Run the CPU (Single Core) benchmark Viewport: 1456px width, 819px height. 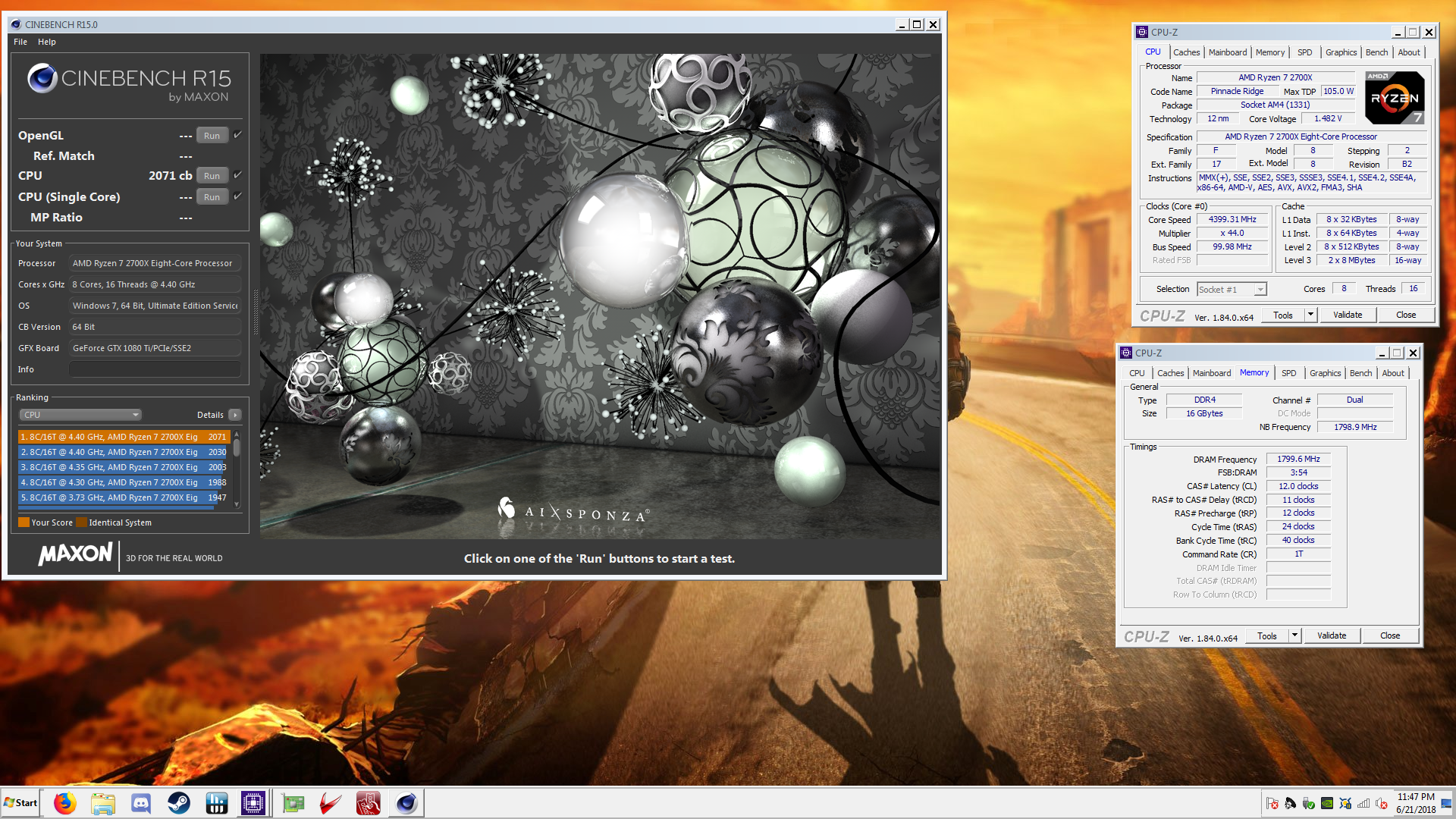point(212,197)
